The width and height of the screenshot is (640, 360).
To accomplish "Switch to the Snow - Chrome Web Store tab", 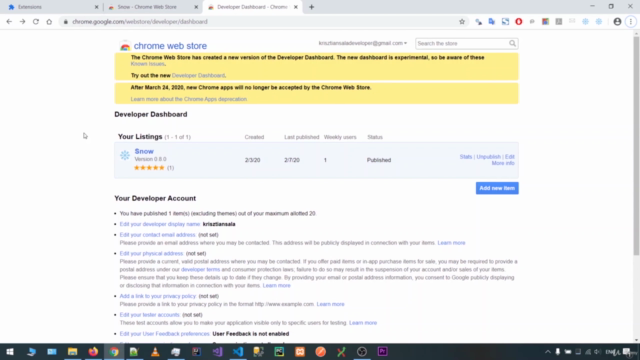I will tap(152, 7).
